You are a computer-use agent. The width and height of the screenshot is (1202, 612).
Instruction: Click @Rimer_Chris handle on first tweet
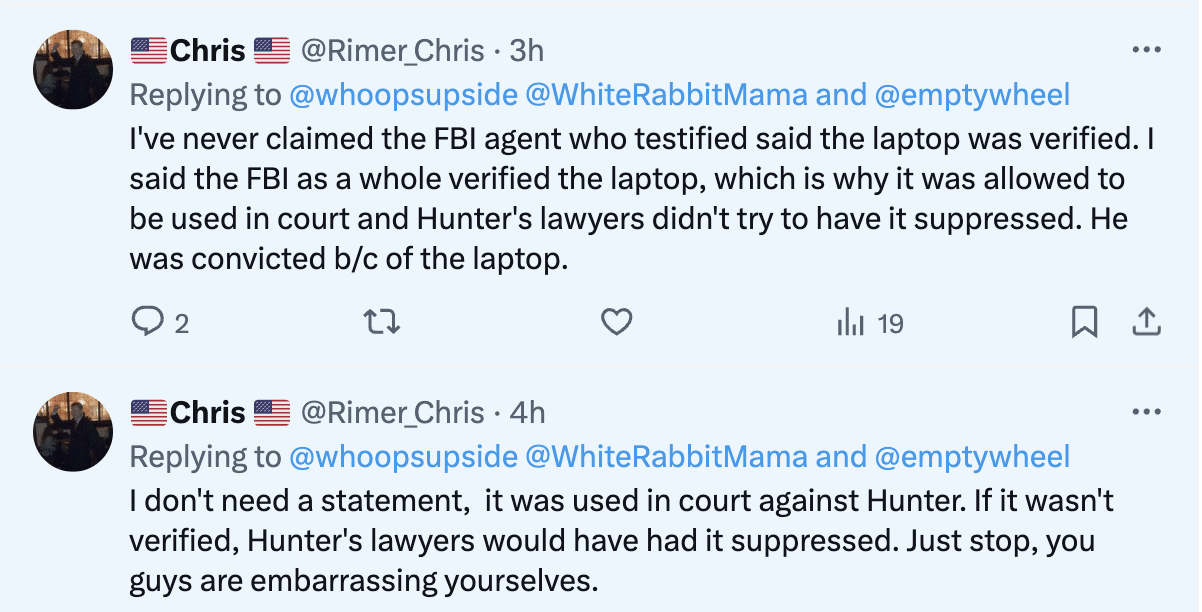pos(392,50)
